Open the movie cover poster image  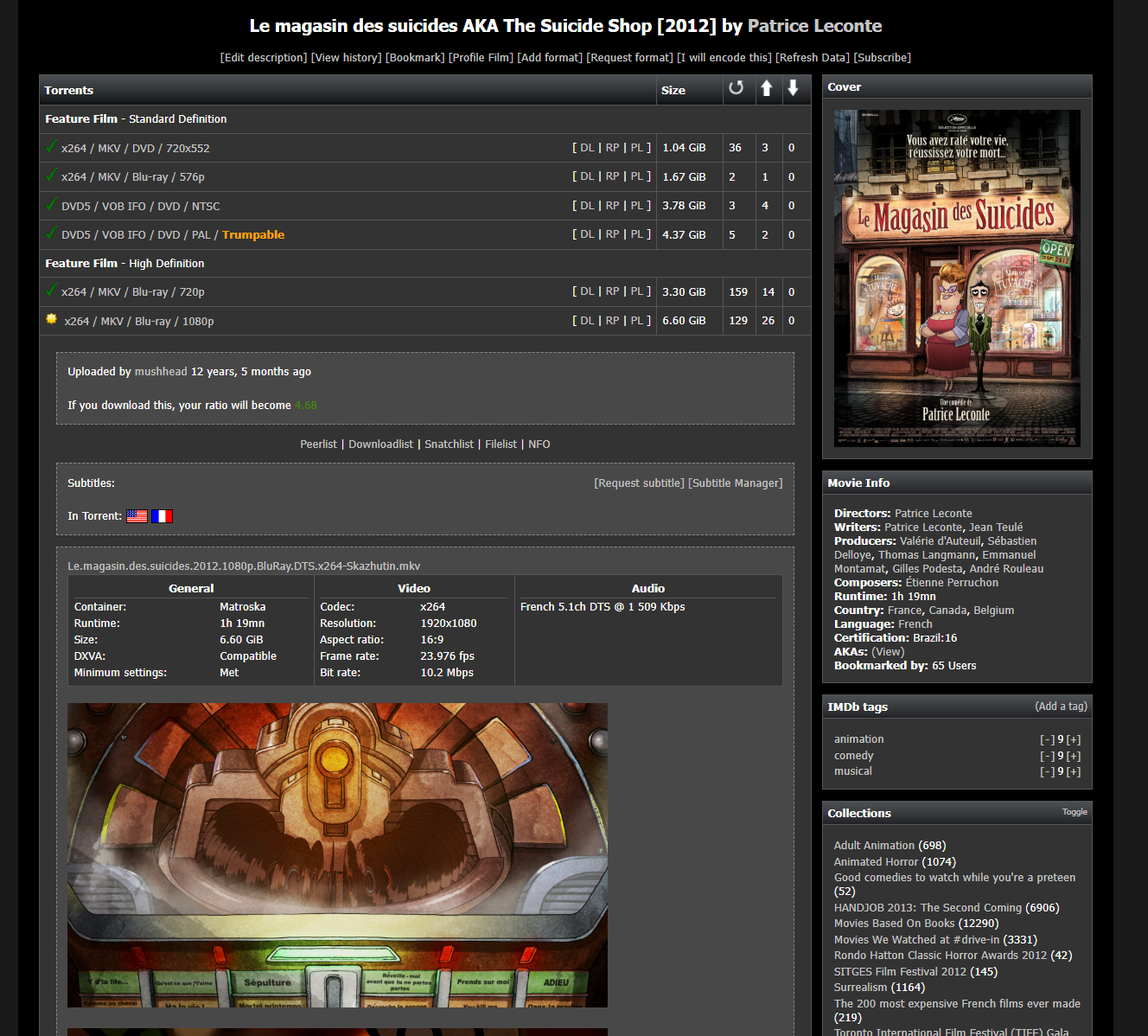tap(957, 278)
